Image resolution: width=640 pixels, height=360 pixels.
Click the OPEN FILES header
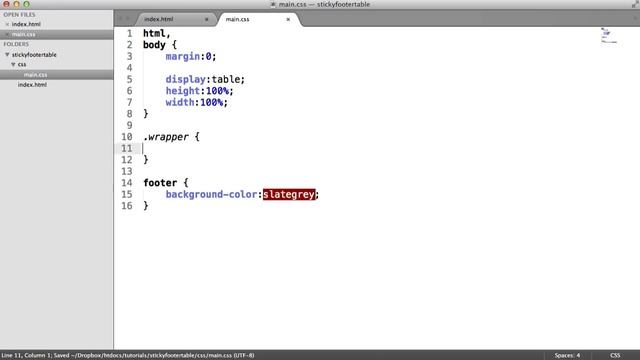(x=19, y=14)
